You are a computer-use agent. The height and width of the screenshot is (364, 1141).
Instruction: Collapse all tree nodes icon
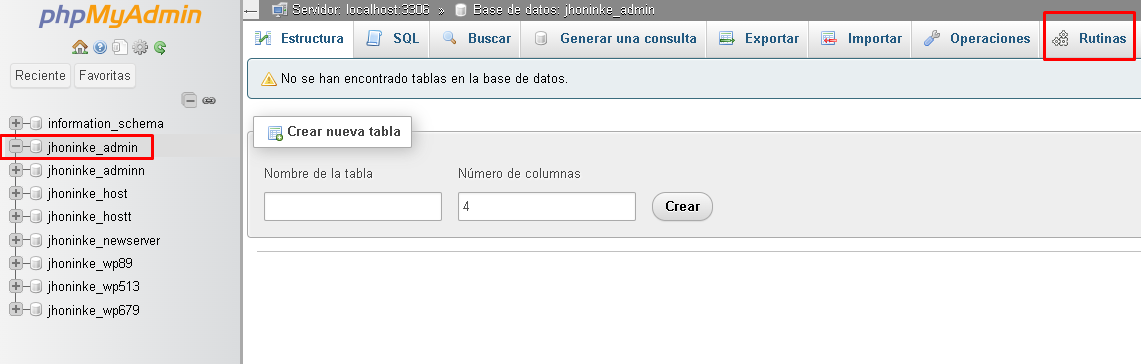[x=189, y=100]
